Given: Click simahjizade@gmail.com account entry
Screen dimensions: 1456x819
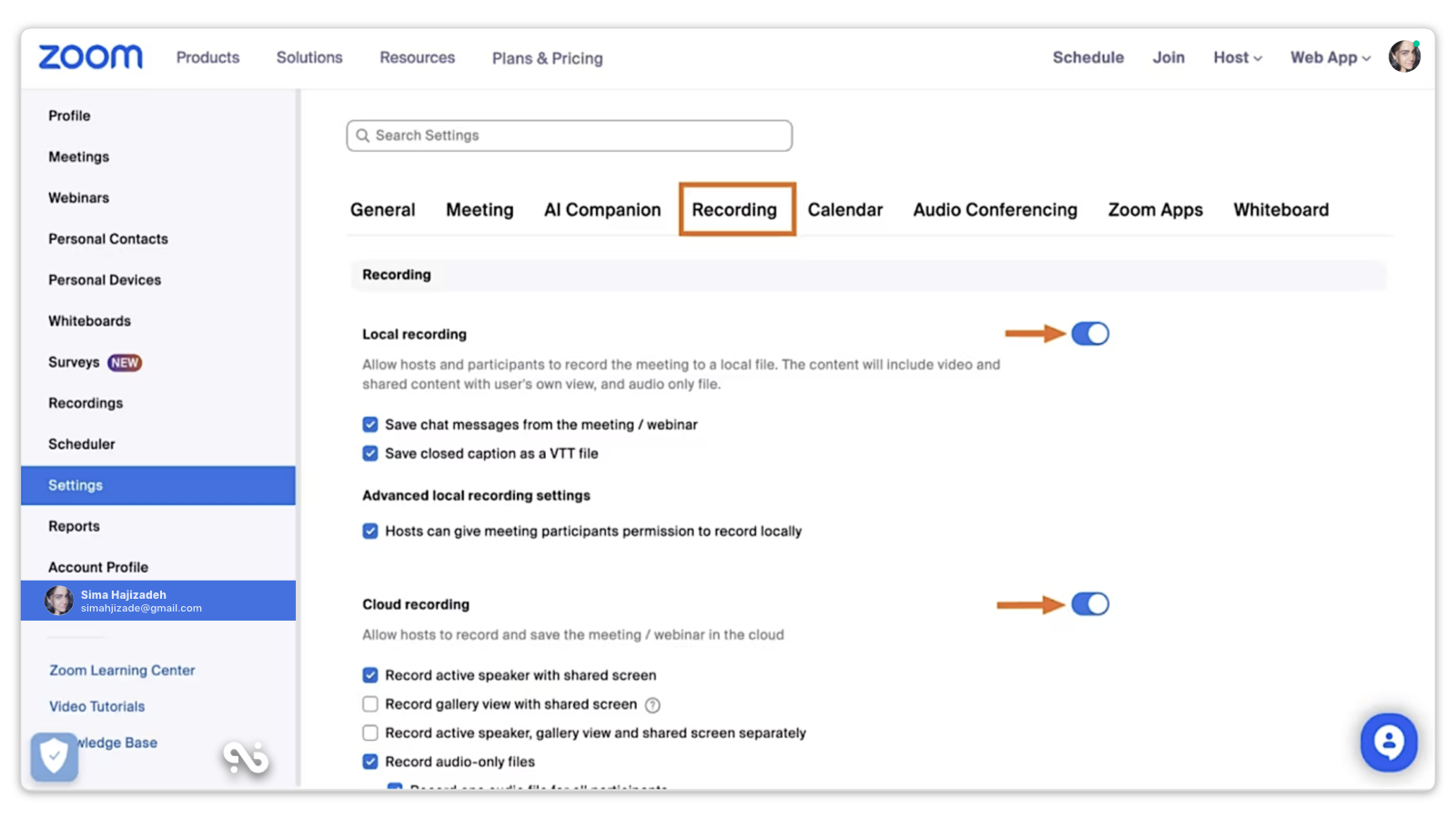Looking at the screenshot, I should coord(158,601).
